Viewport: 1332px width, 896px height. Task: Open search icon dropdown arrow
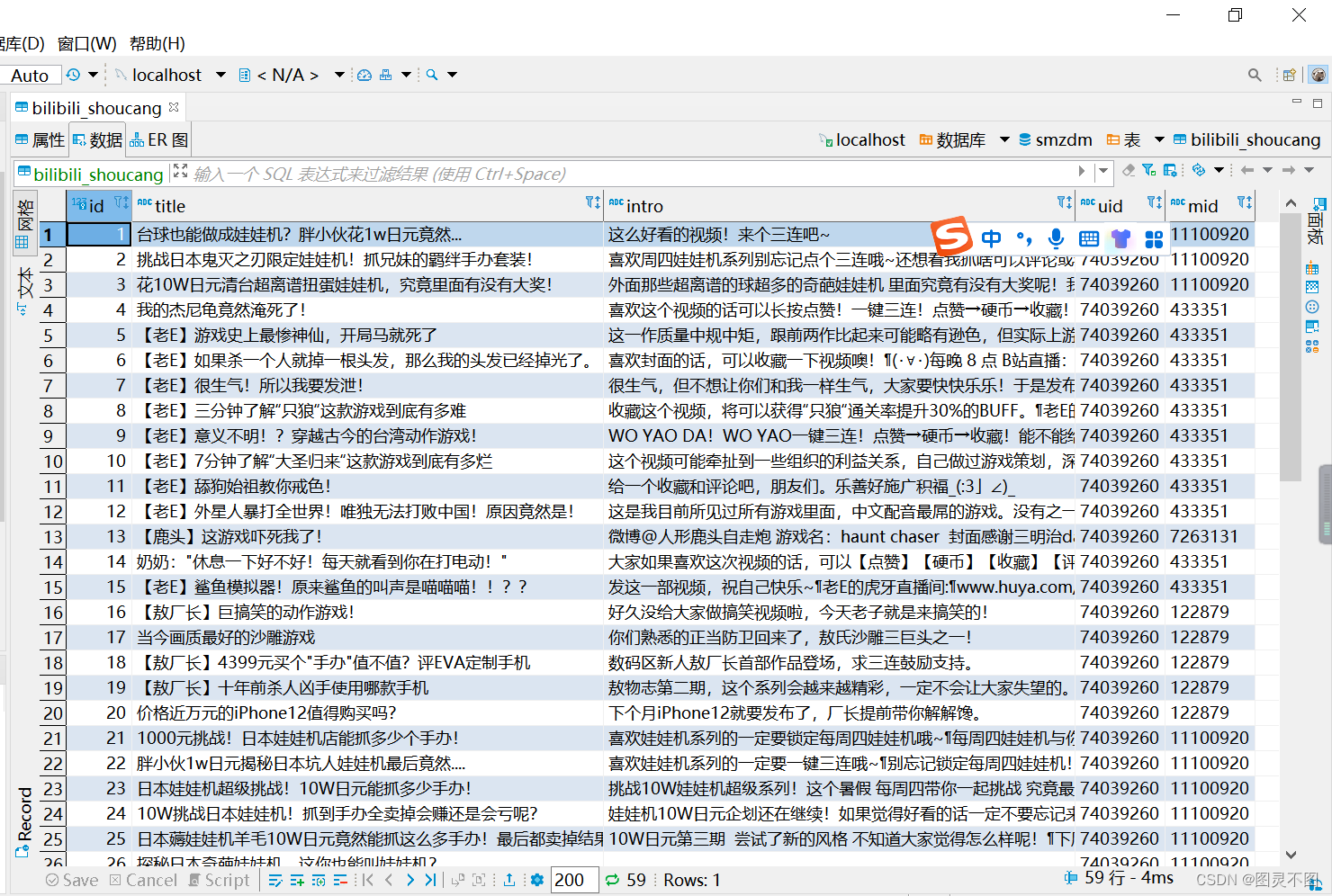pyautogui.click(x=452, y=75)
